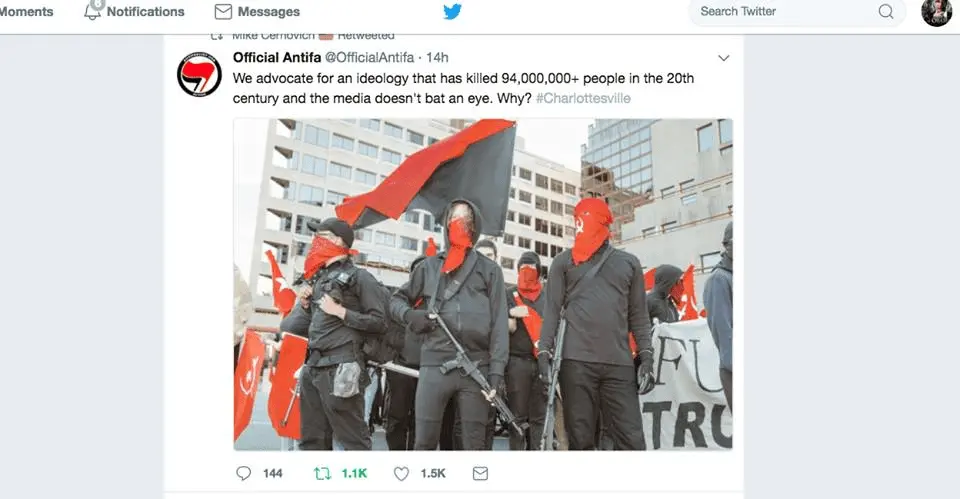The image size is (960, 499).
Task: Open the Notifications tab label
Action: [x=145, y=11]
